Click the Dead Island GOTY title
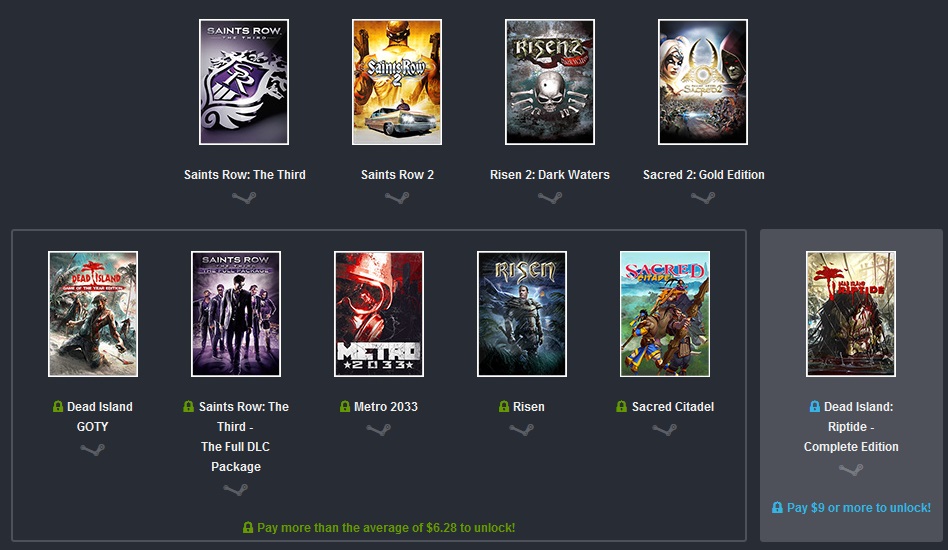 (x=99, y=416)
